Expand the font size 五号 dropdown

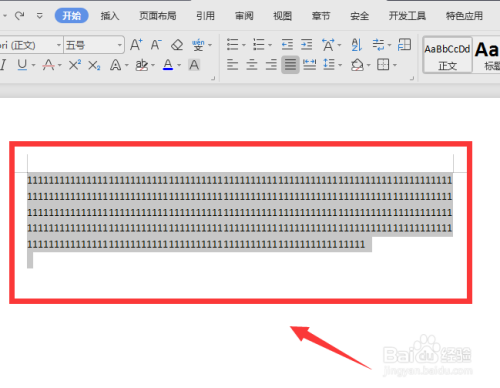pos(119,45)
